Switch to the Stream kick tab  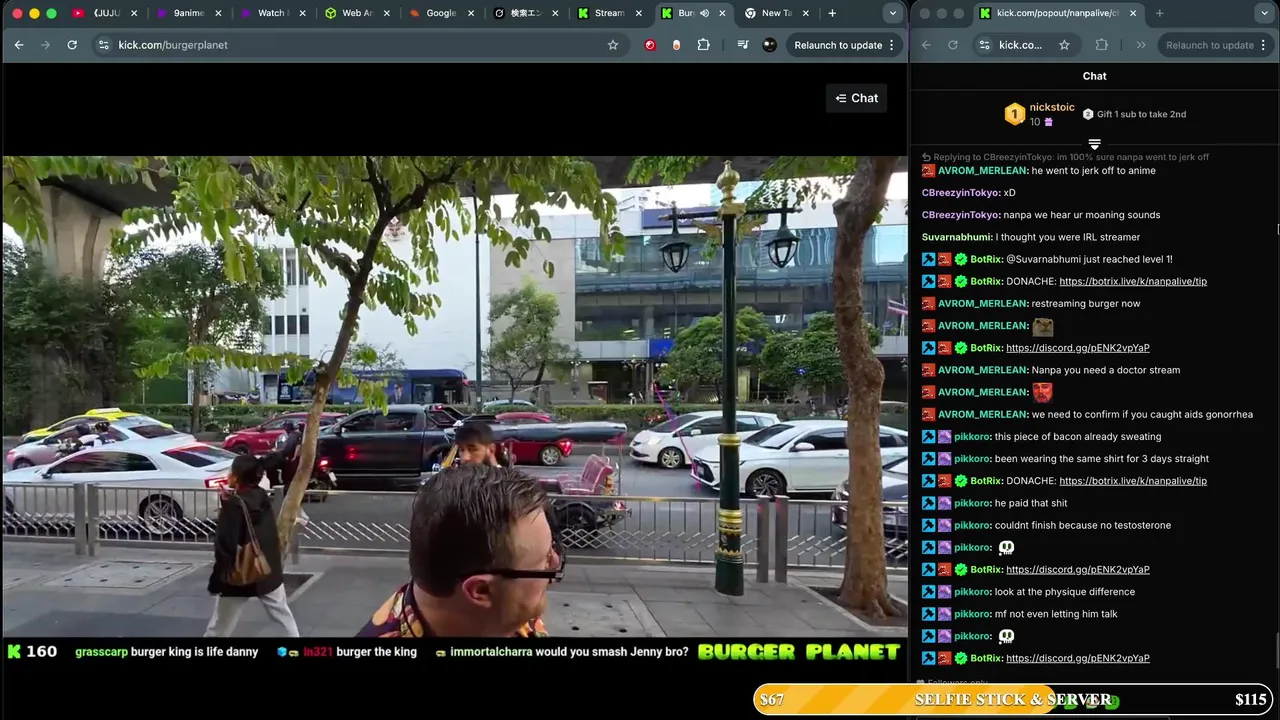point(608,13)
